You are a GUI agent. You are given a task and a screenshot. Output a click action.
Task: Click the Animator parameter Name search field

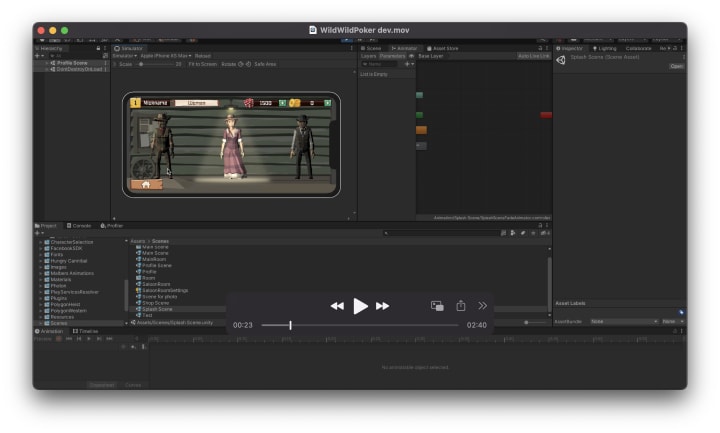(379, 64)
